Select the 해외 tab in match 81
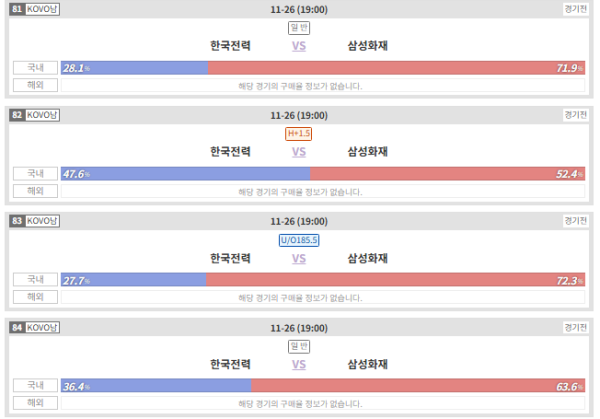600x419 pixels. pyautogui.click(x=35, y=85)
